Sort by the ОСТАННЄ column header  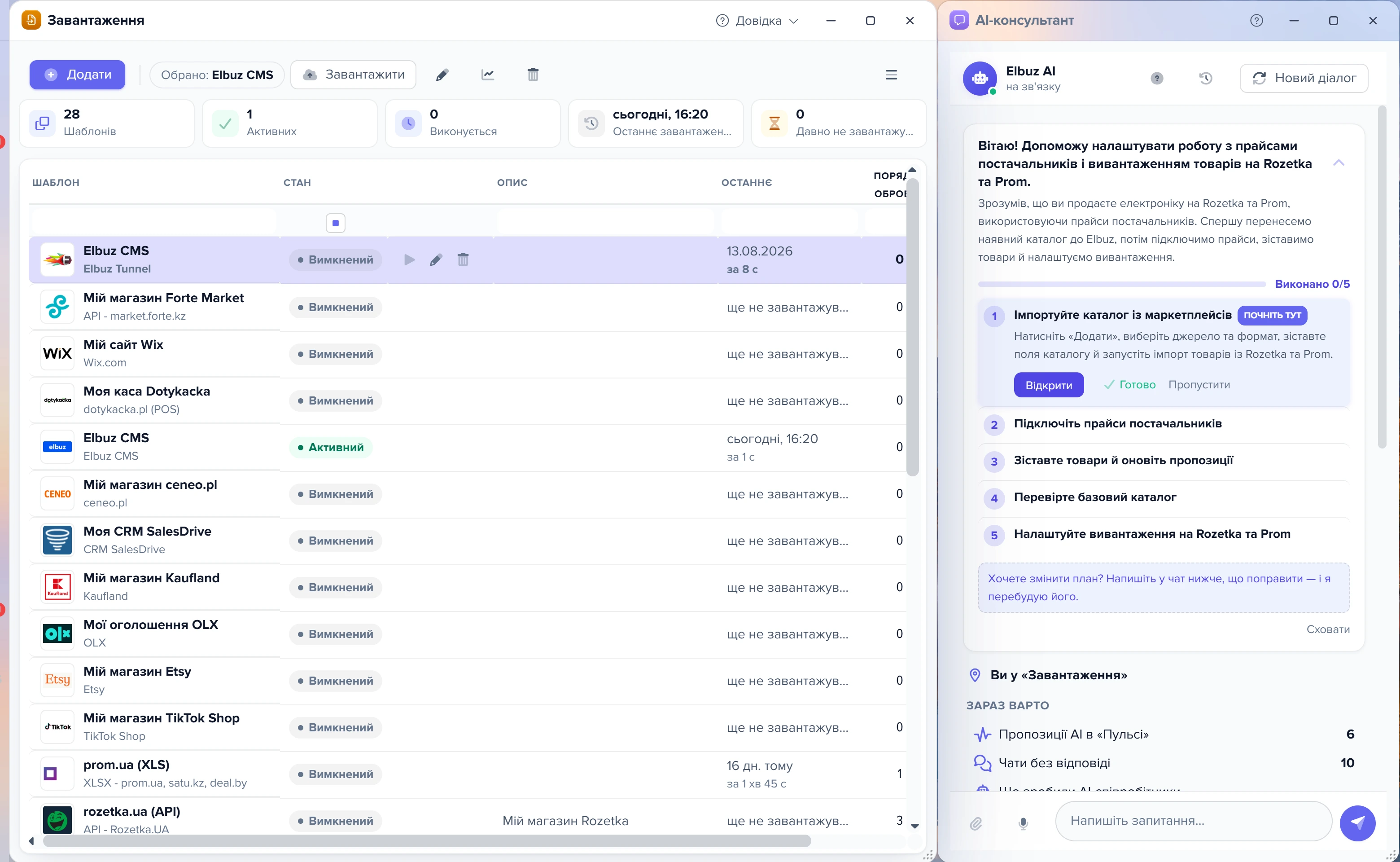[746, 182]
